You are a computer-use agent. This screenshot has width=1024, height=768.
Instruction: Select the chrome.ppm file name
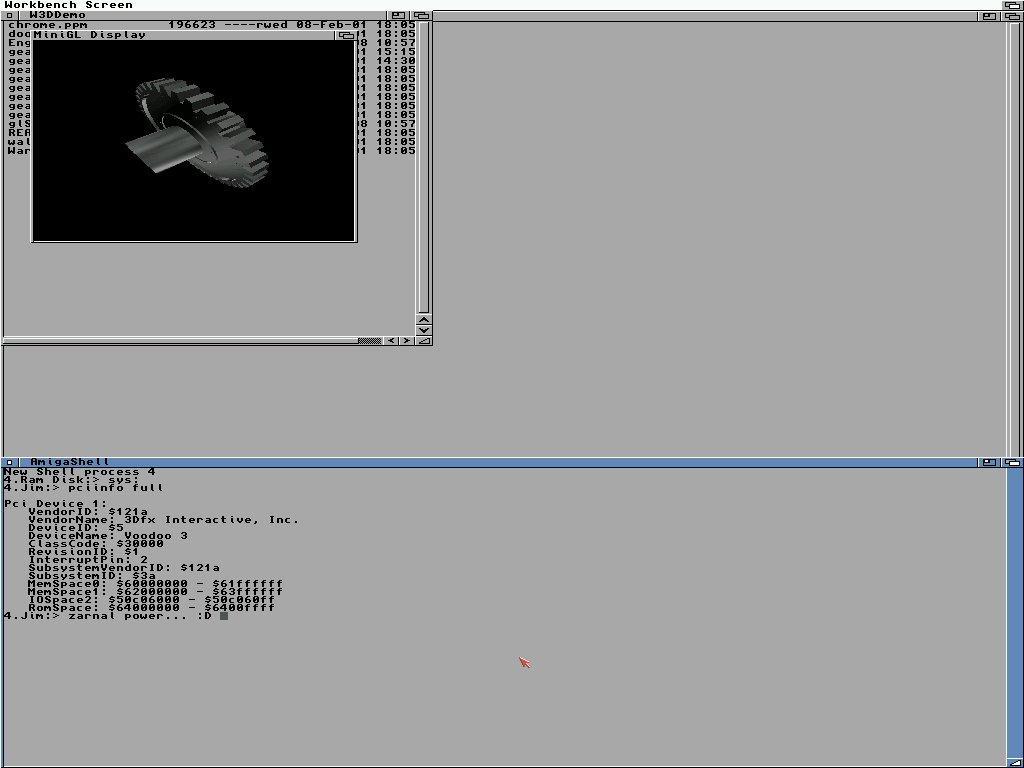coord(47,25)
